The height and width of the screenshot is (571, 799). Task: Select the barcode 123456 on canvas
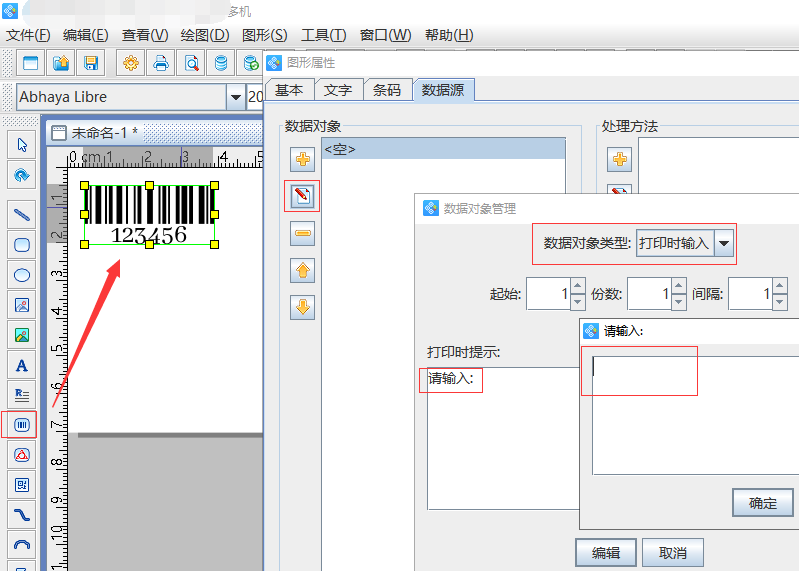149,215
